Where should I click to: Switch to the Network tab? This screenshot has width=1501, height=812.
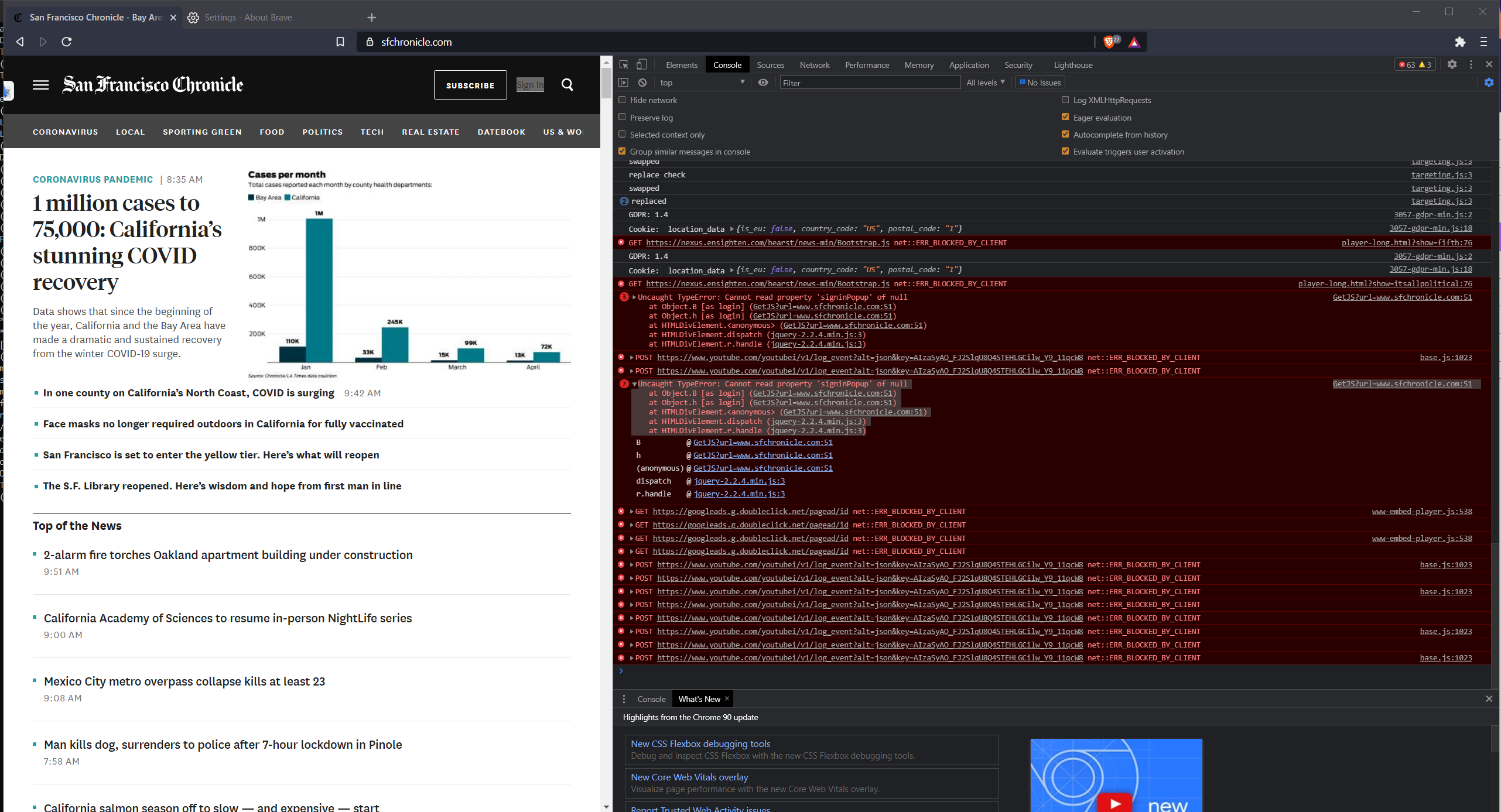point(815,64)
